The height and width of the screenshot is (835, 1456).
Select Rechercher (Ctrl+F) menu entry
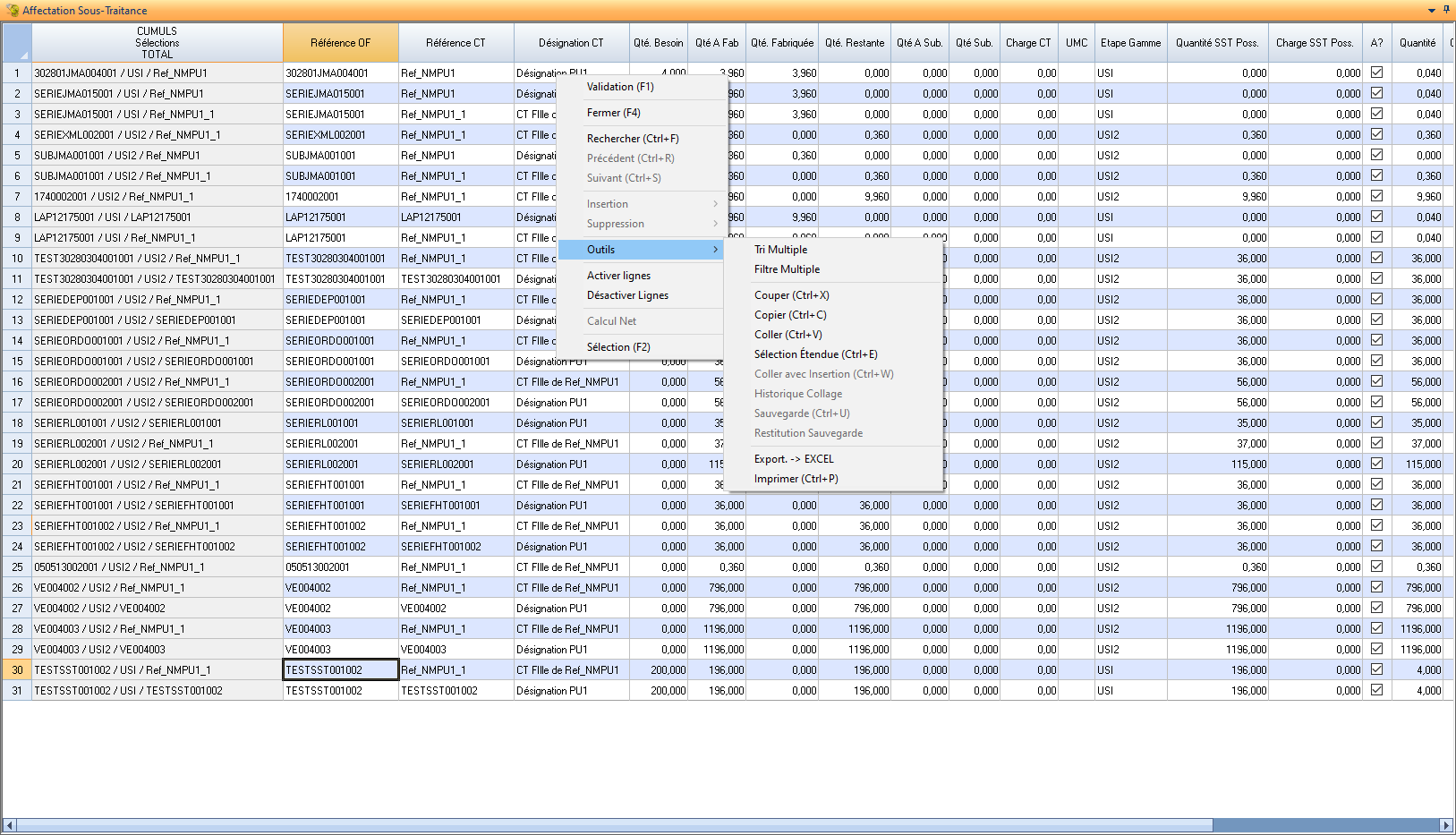coord(633,139)
